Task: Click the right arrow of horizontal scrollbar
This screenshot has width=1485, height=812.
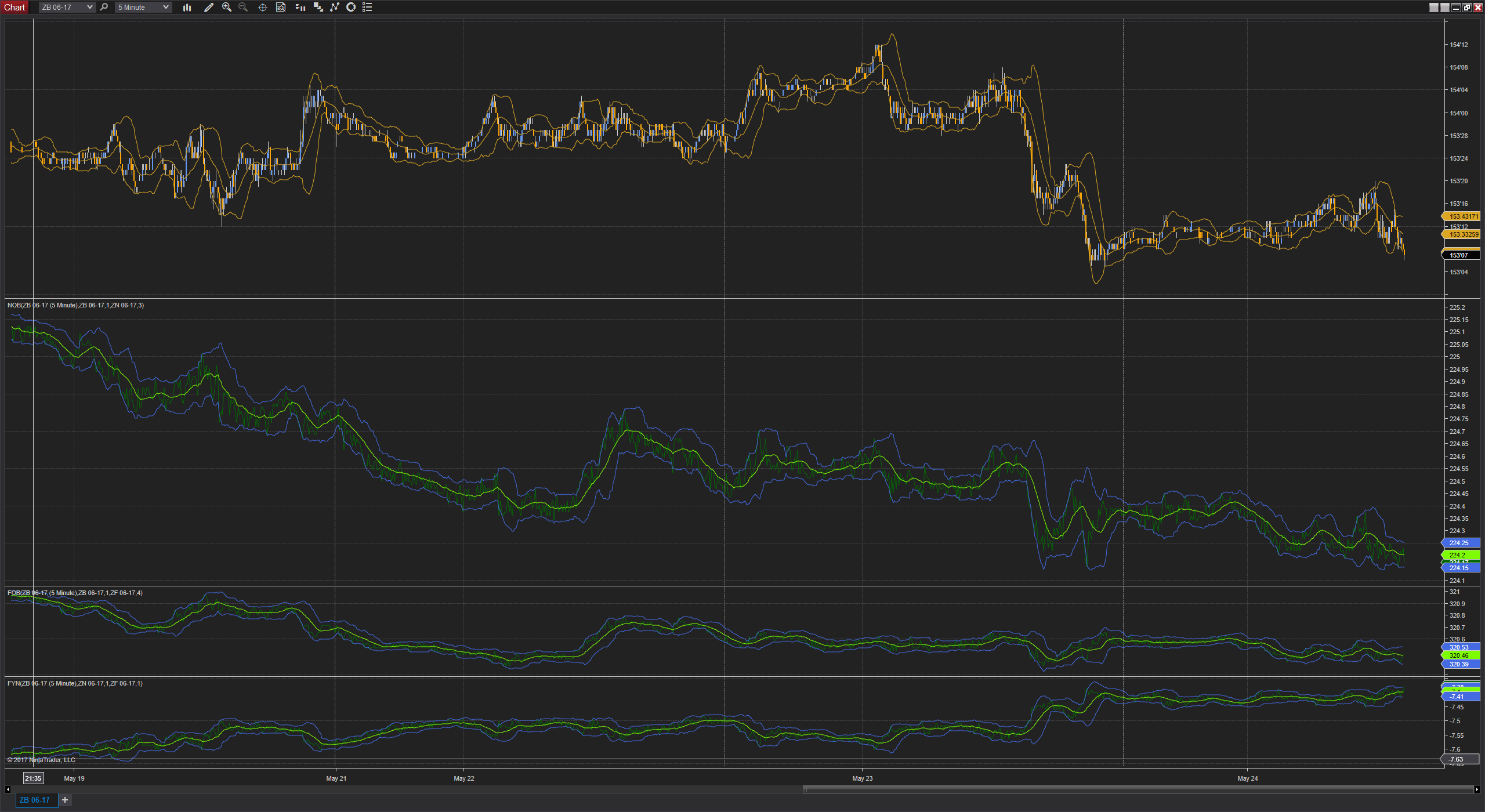Action: point(1477,789)
